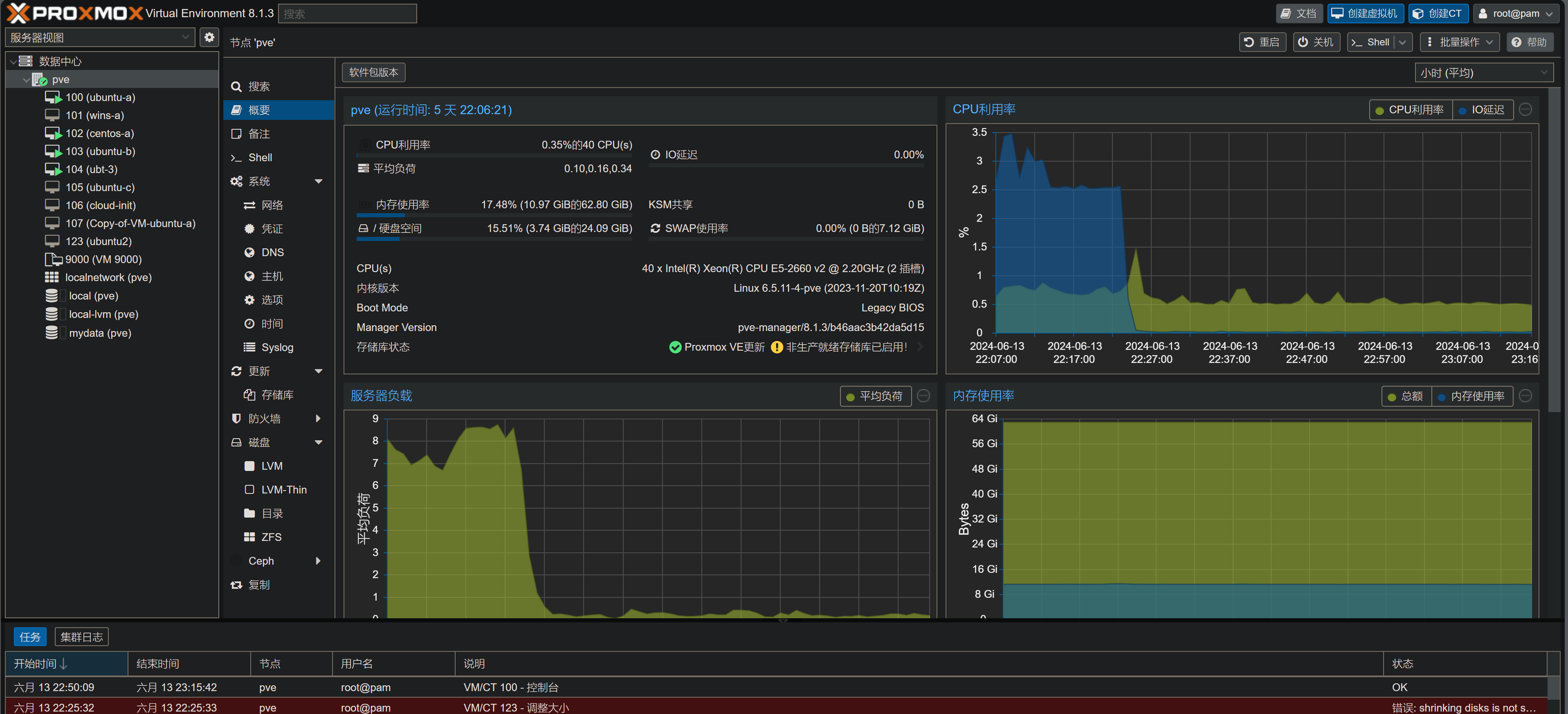The image size is (1568, 714).
Task: Click the top search input field
Action: click(x=347, y=14)
